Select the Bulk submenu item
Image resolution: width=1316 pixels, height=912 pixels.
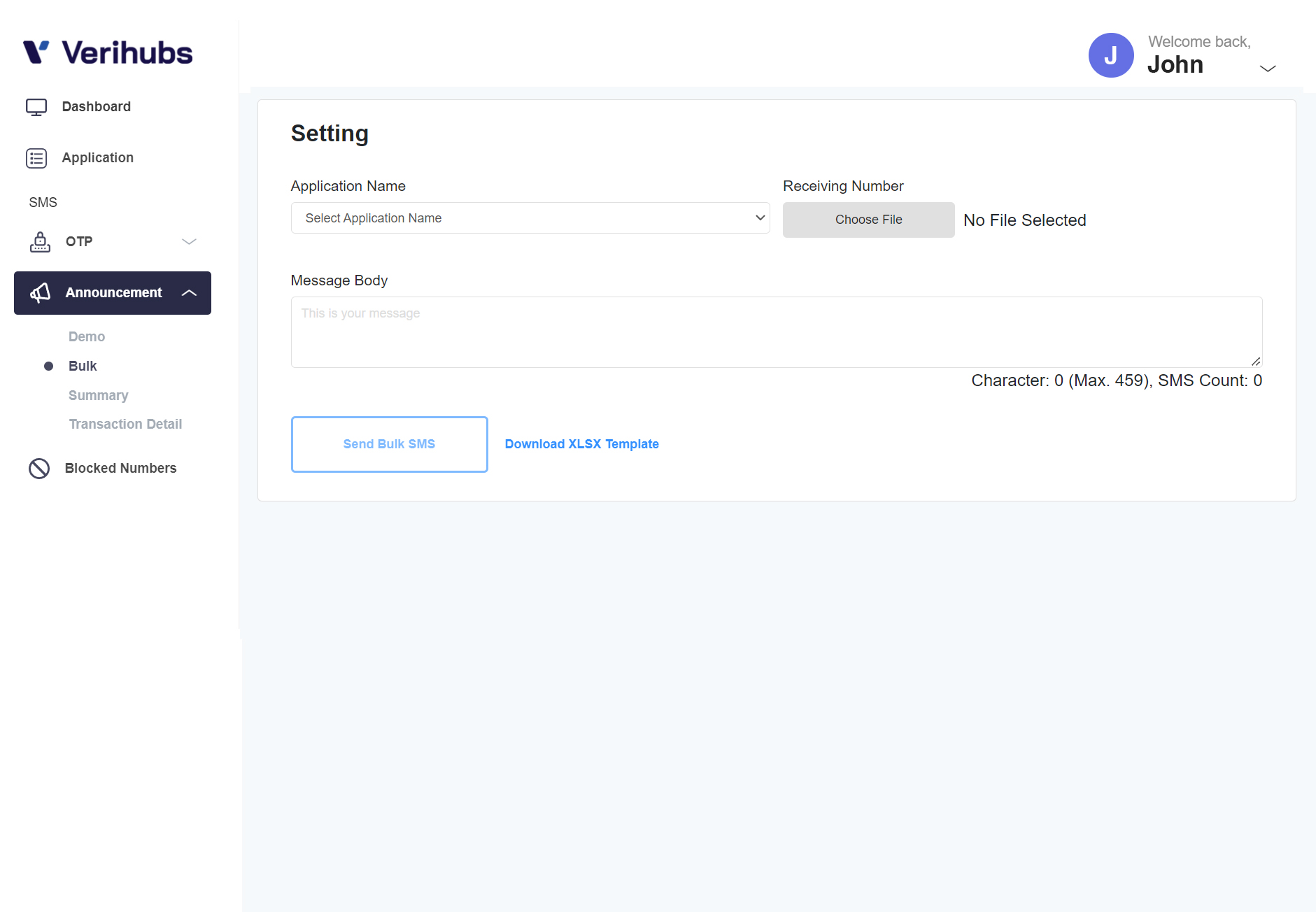pyautogui.click(x=83, y=366)
